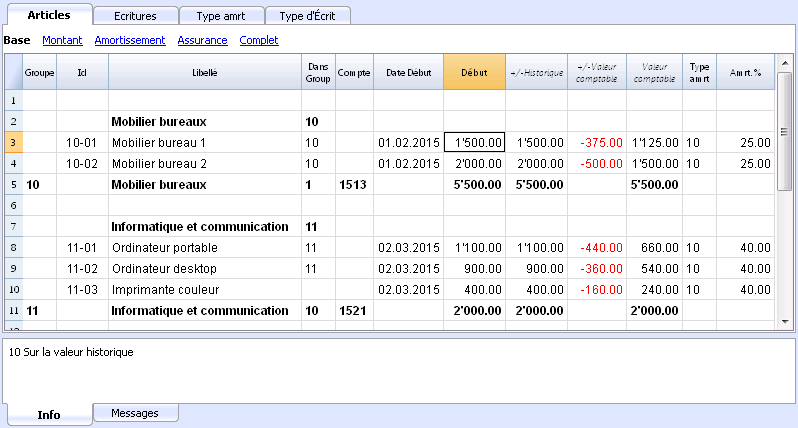Click the Dans Group column header
This screenshot has height=428, width=798.
318,72
